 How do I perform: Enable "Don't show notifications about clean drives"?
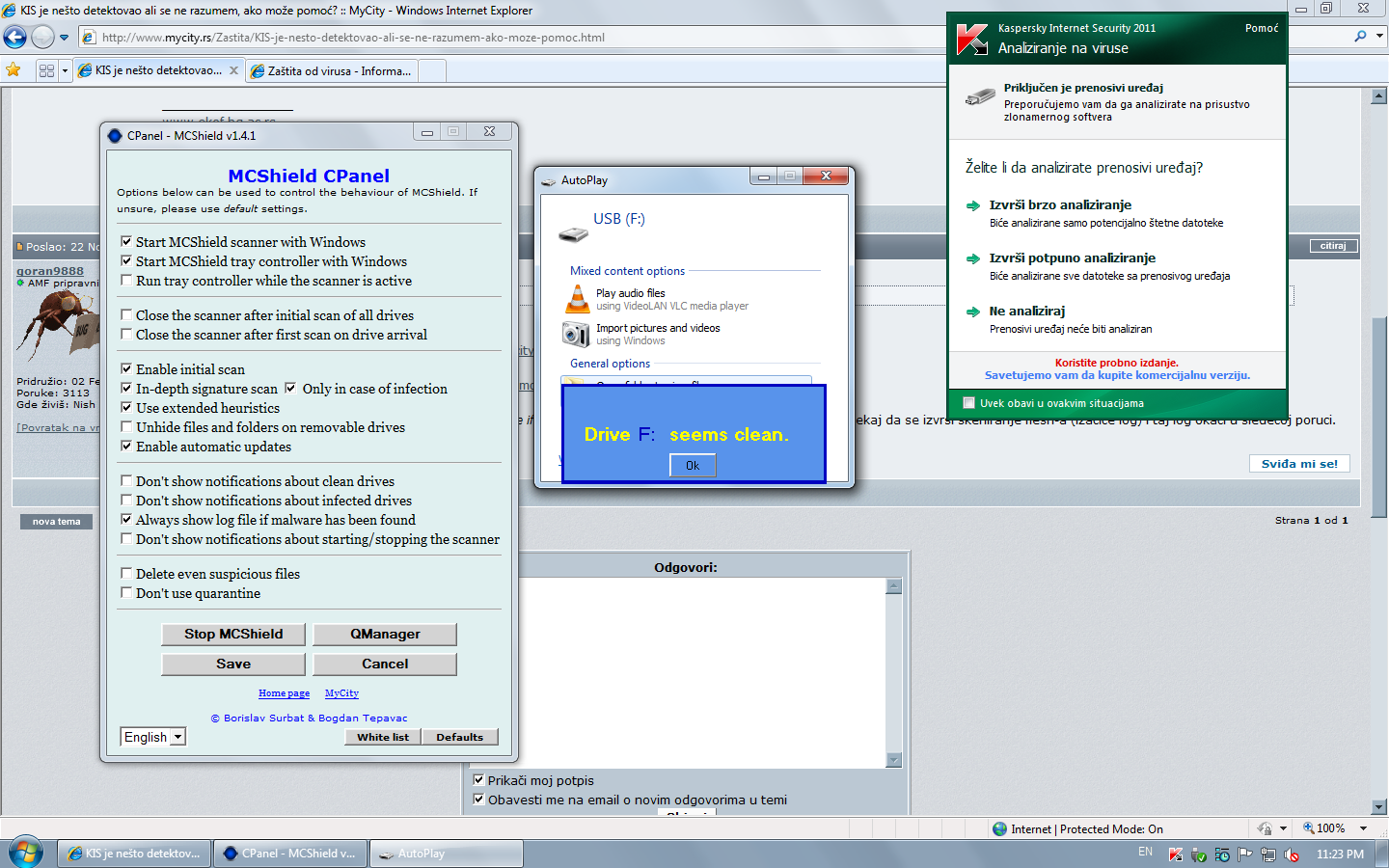point(126,481)
